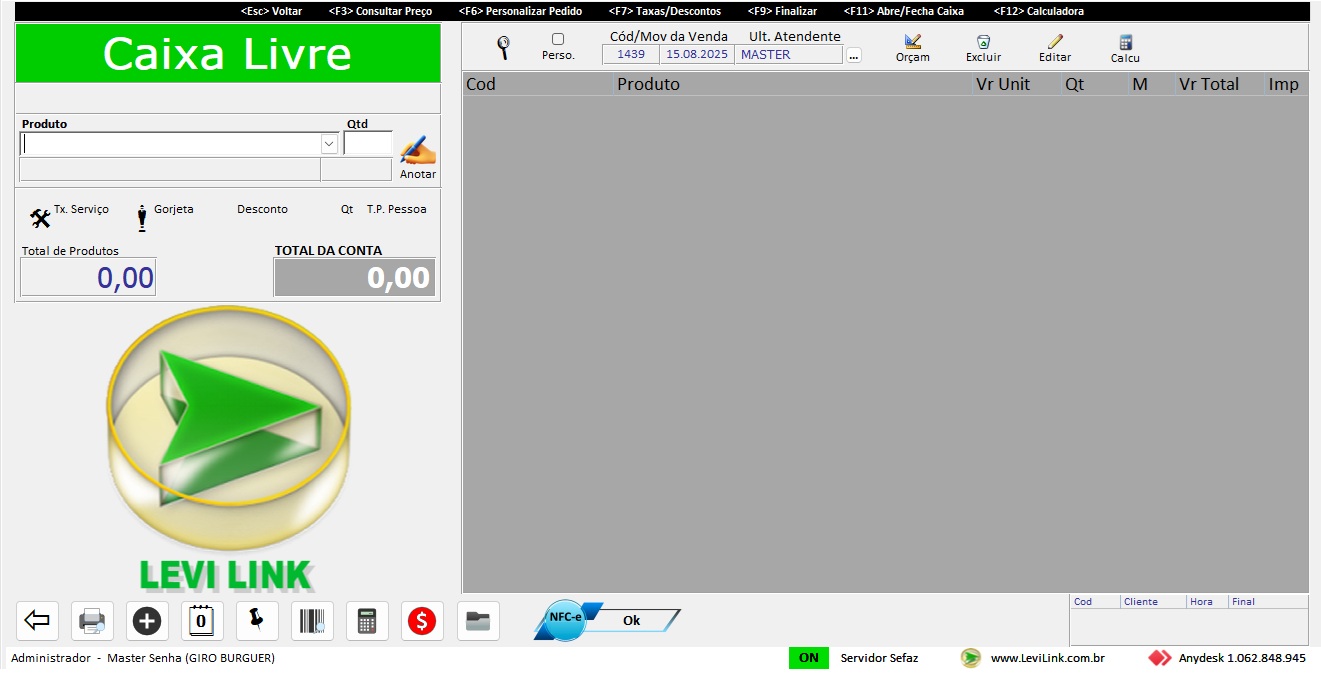Image resolution: width=1321 pixels, height=674 pixels.
Task: Select F11 Abre/Fecha Caixa in top bar
Action: (x=904, y=11)
